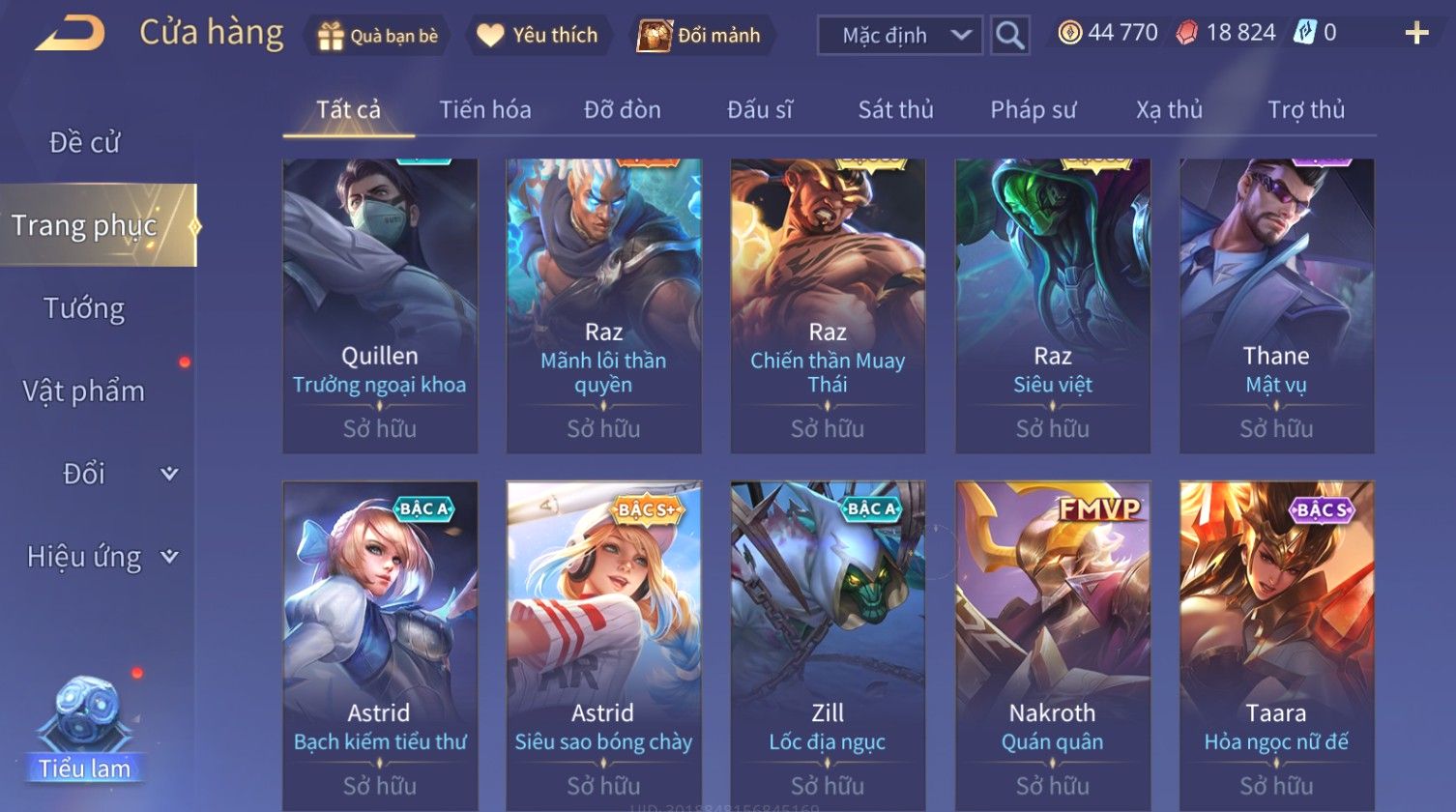This screenshot has height=812, width=1456.
Task: Open the search magnifier icon
Action: click(x=1009, y=36)
